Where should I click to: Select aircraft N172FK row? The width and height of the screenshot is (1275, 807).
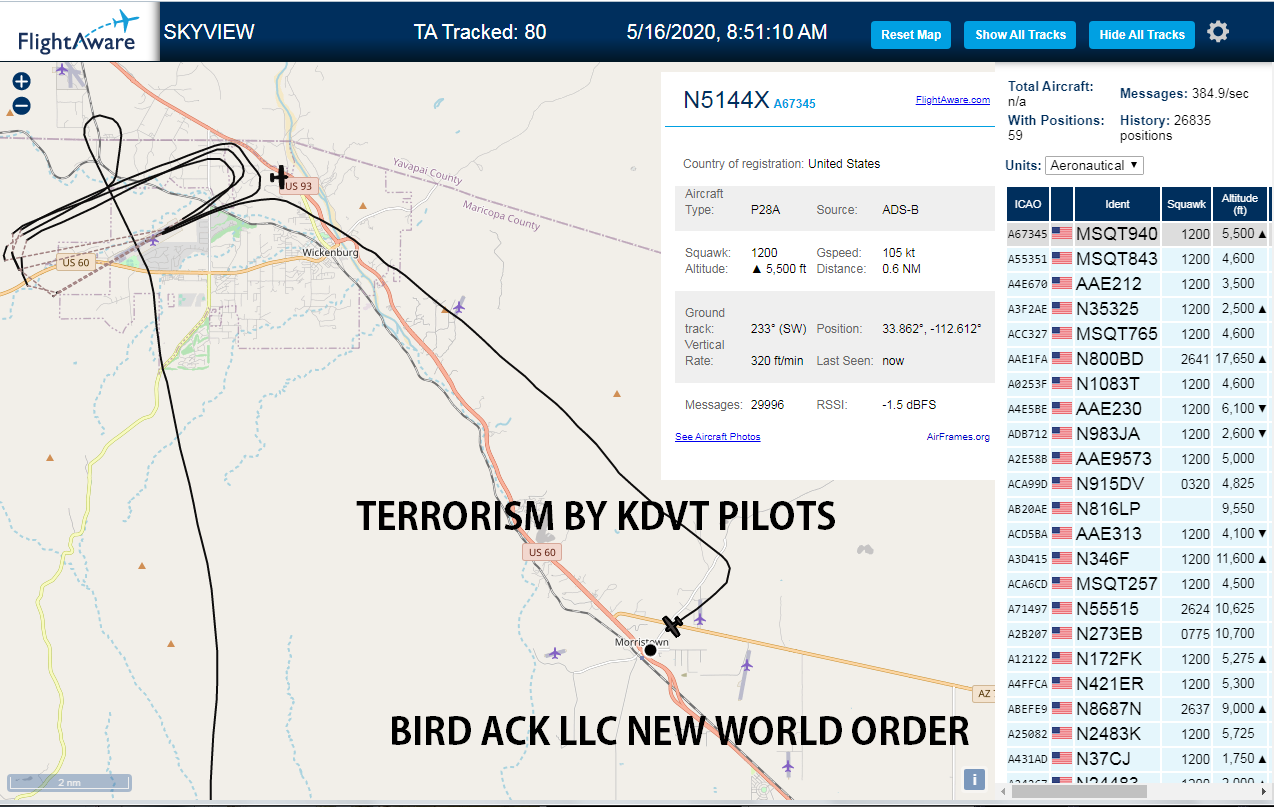click(1138, 659)
